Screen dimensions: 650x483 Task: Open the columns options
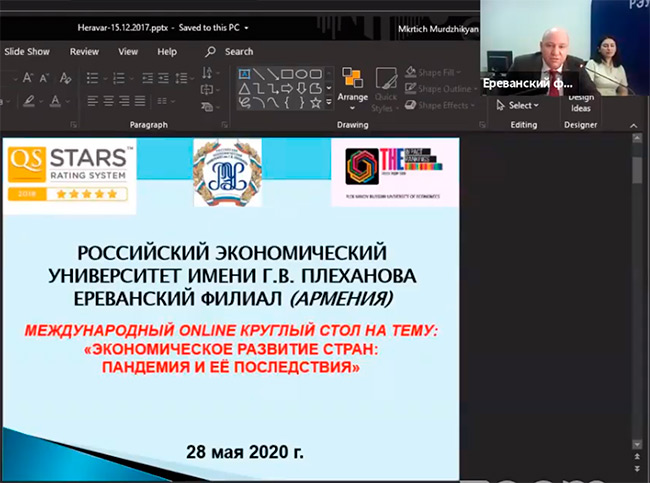pos(166,101)
